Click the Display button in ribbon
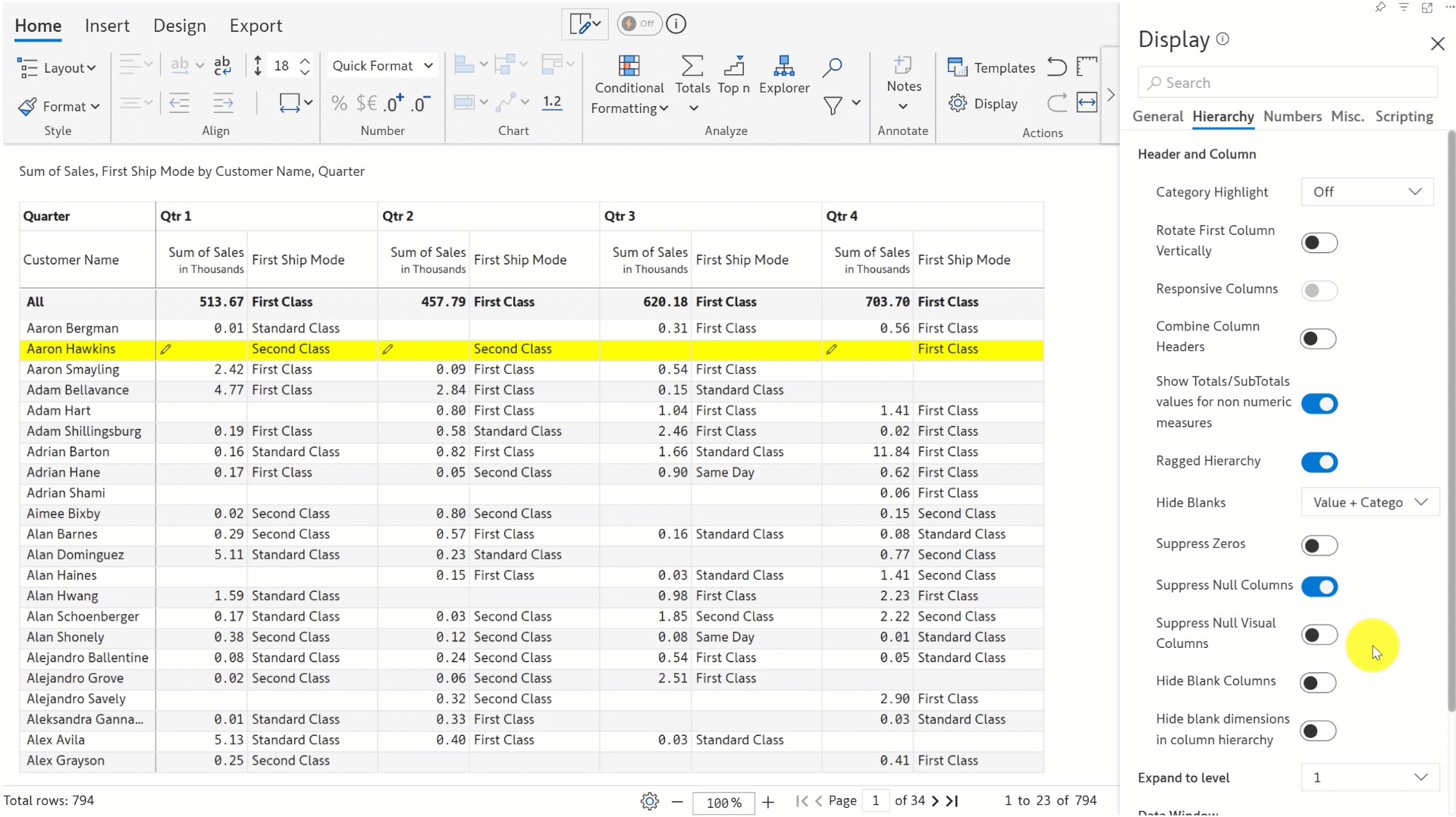The height and width of the screenshot is (817, 1456). click(983, 103)
